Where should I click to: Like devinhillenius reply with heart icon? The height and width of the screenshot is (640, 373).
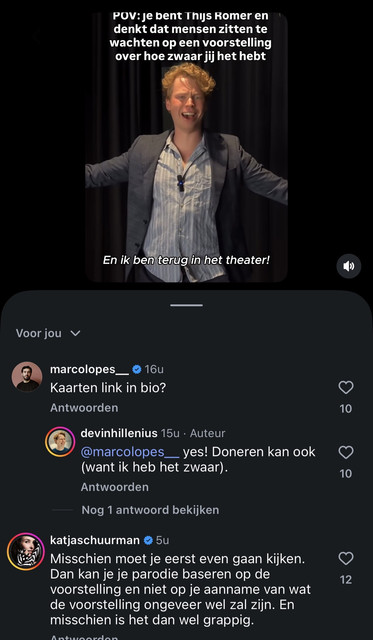click(346, 452)
